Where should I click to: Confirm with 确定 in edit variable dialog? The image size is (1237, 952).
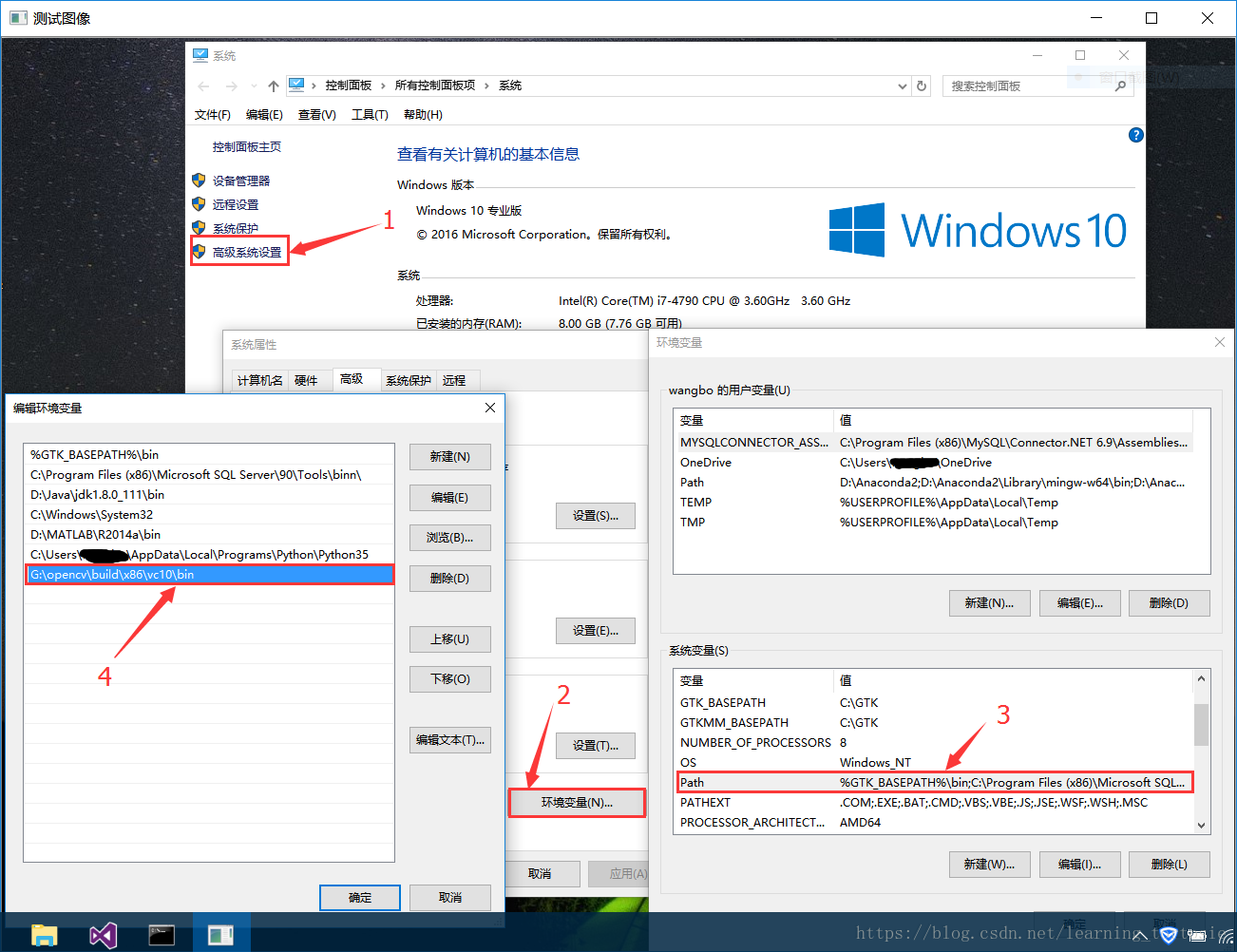tap(360, 898)
